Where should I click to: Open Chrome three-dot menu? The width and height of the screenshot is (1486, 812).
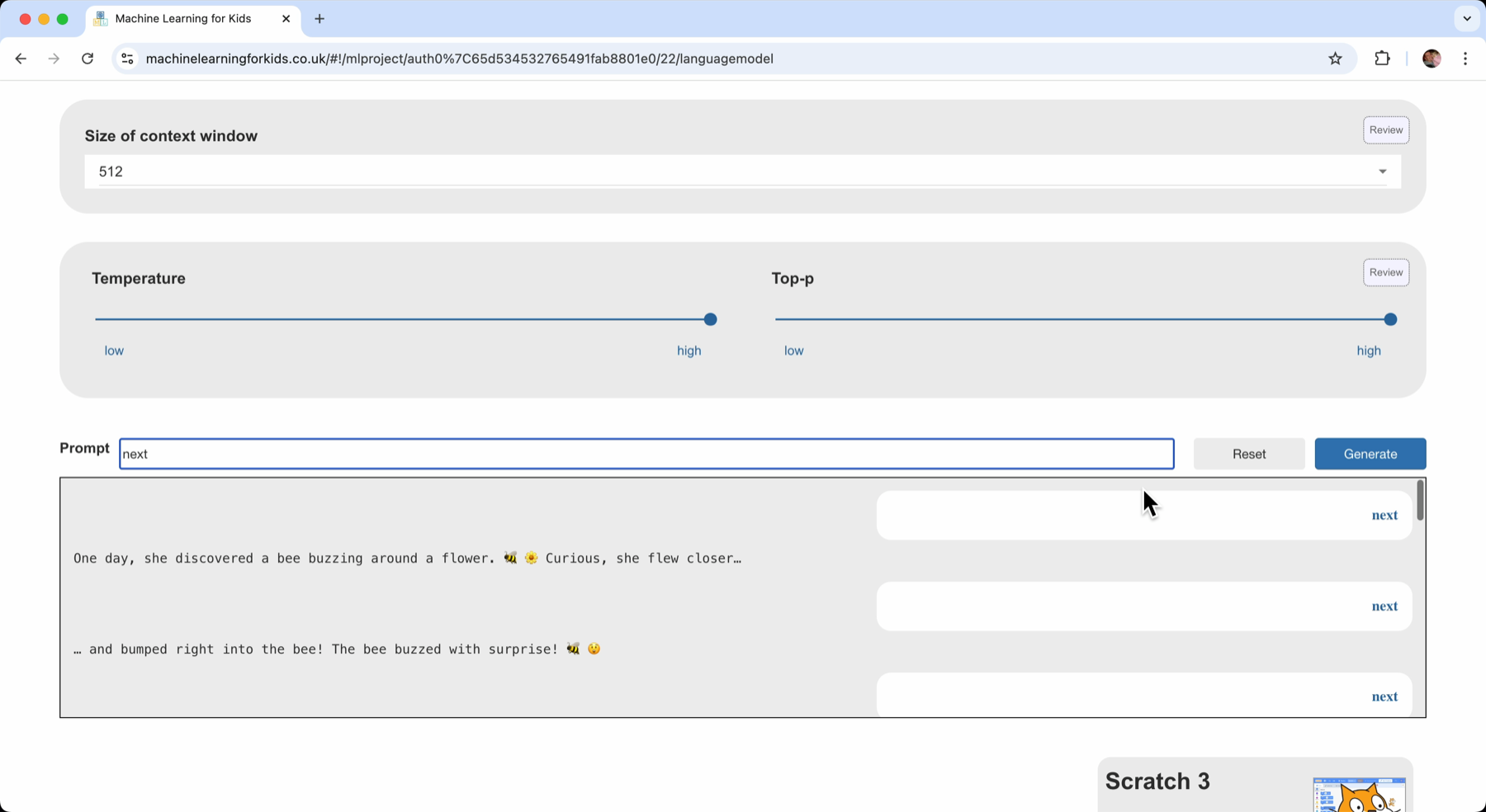click(1465, 59)
